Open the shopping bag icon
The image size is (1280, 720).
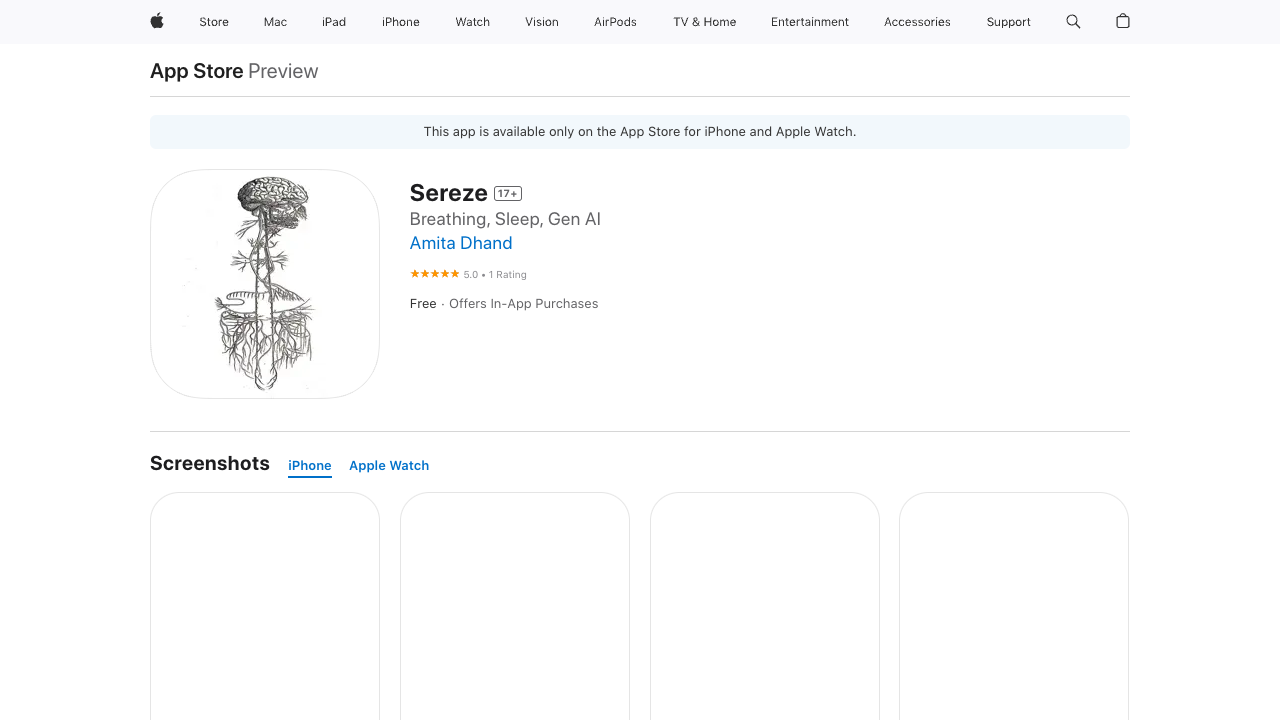[x=1121, y=21]
